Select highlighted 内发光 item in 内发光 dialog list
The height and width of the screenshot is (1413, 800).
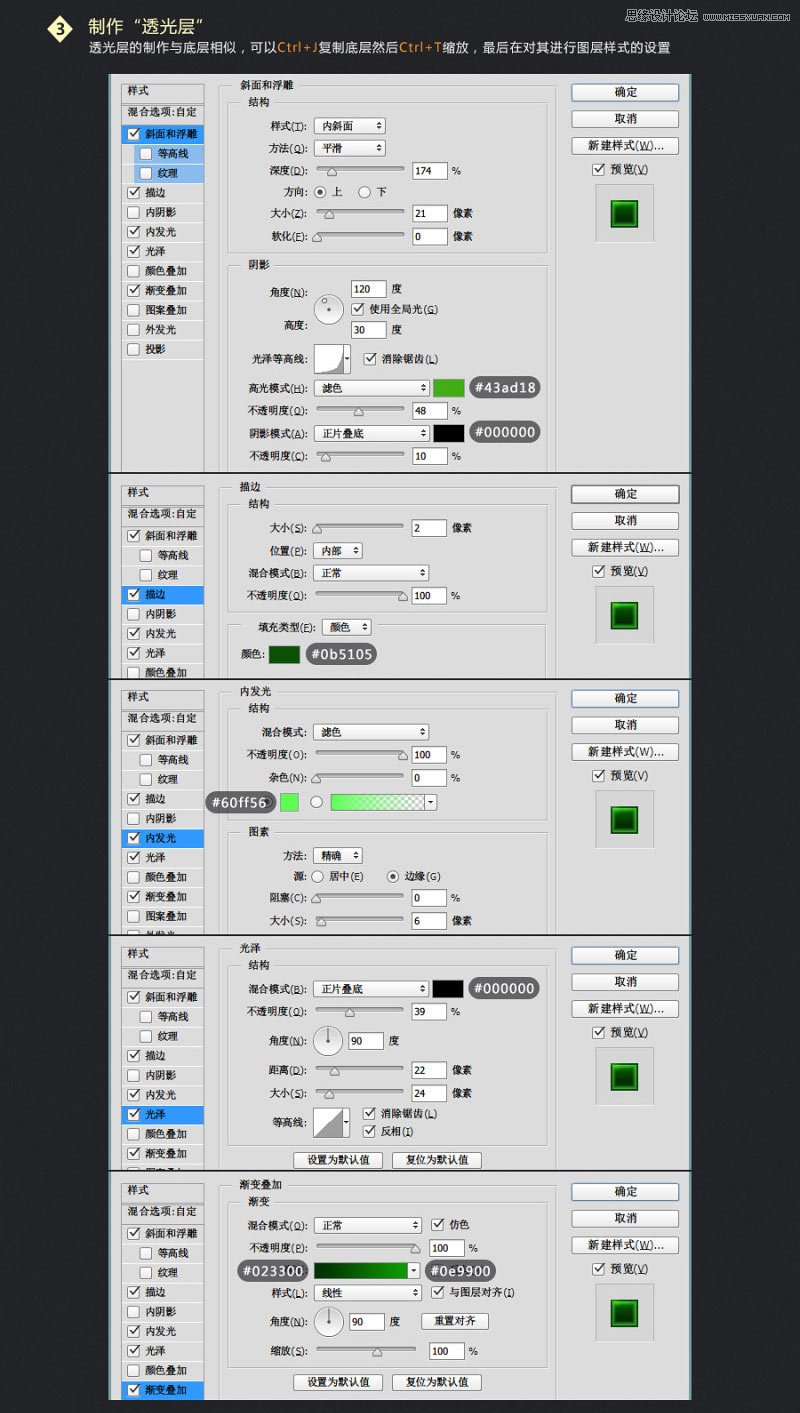[162, 838]
